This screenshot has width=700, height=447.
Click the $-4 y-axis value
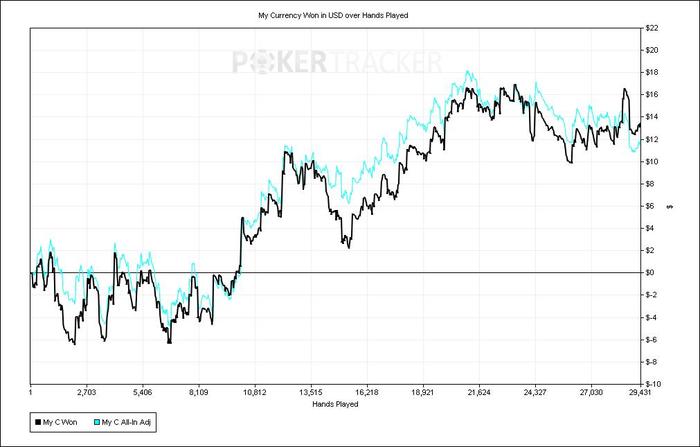tap(651, 317)
